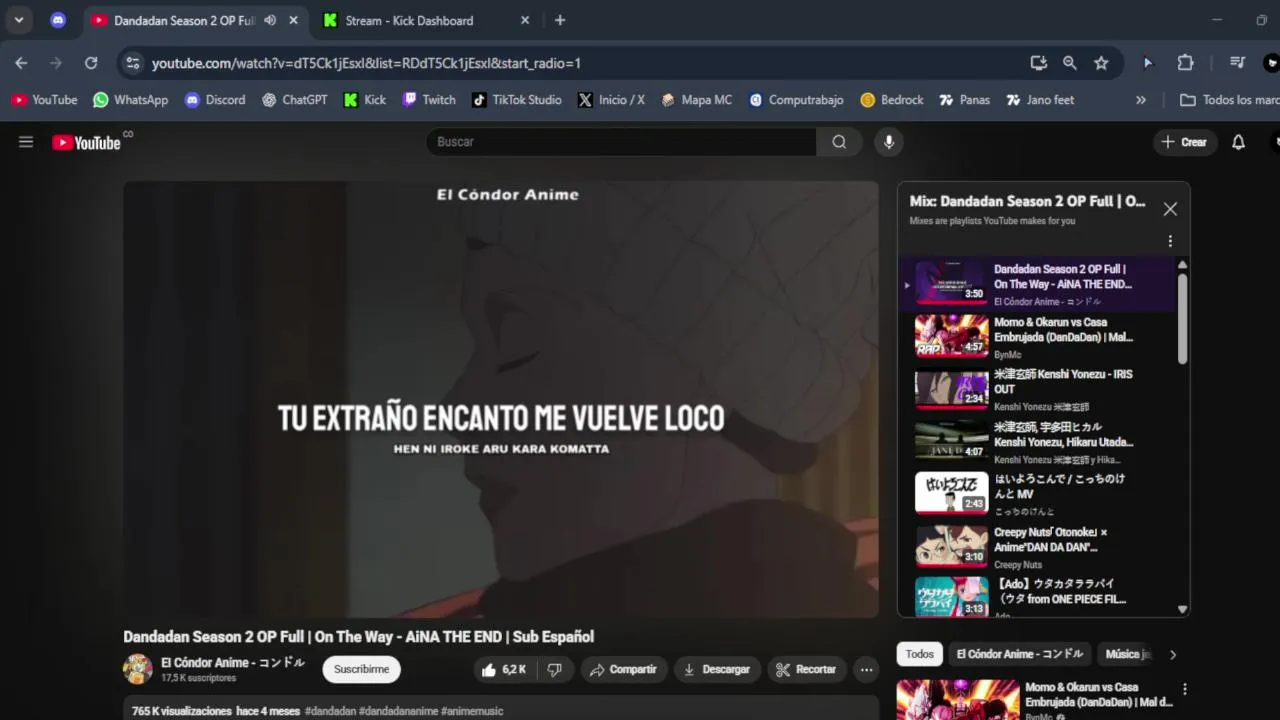1280x720 pixels.
Task: Click the playlist scrollbar thumb
Action: tap(1182, 318)
